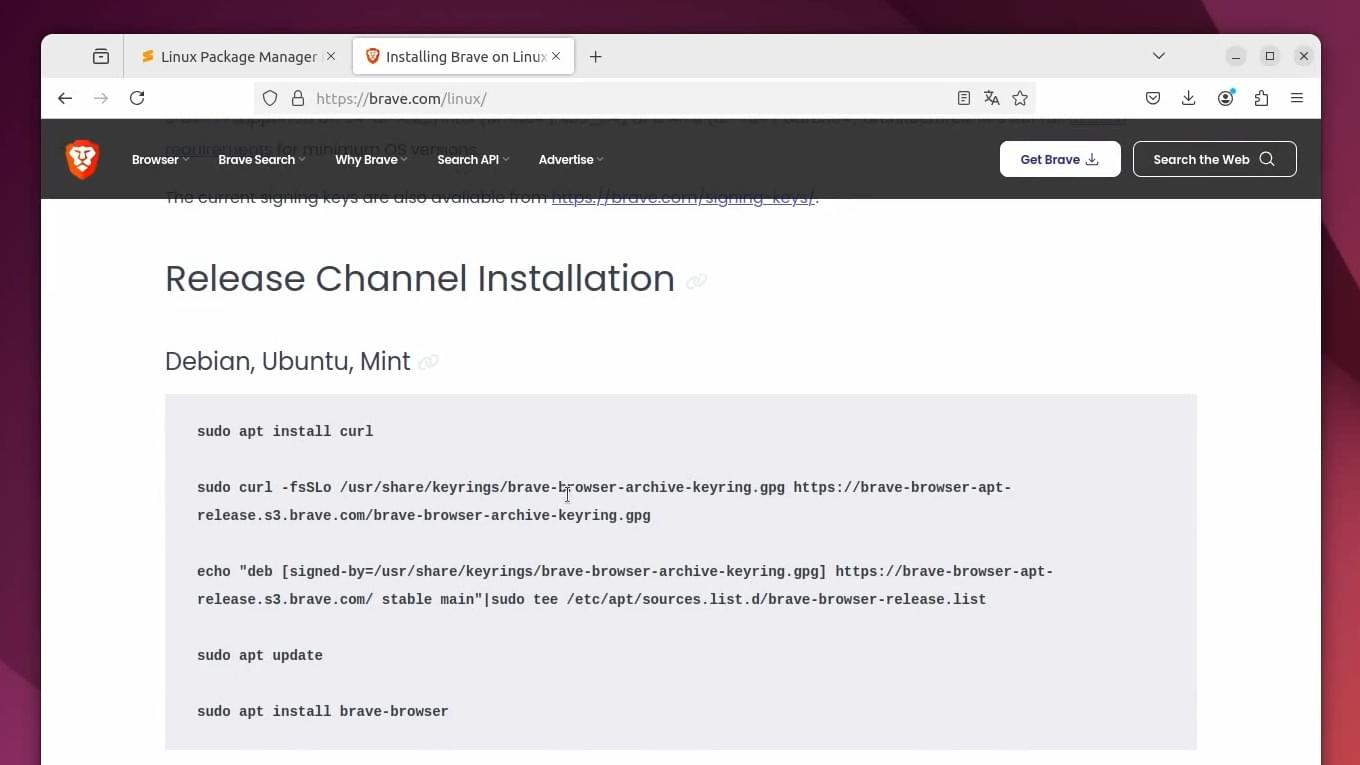Copy anchor link beside Release Channel Installation
Image resolution: width=1360 pixels, height=765 pixels.
697,282
